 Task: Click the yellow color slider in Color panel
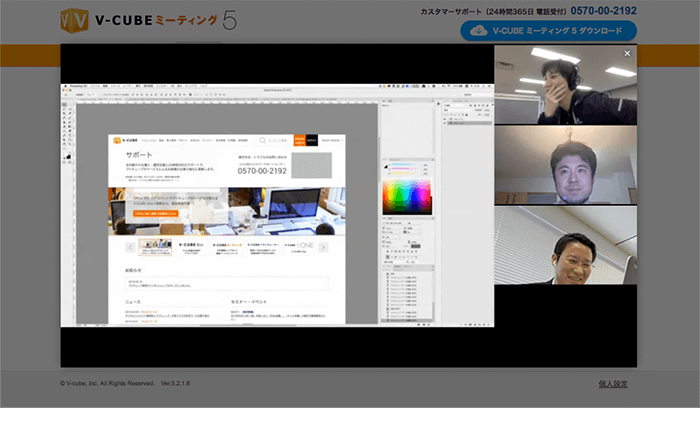point(406,173)
